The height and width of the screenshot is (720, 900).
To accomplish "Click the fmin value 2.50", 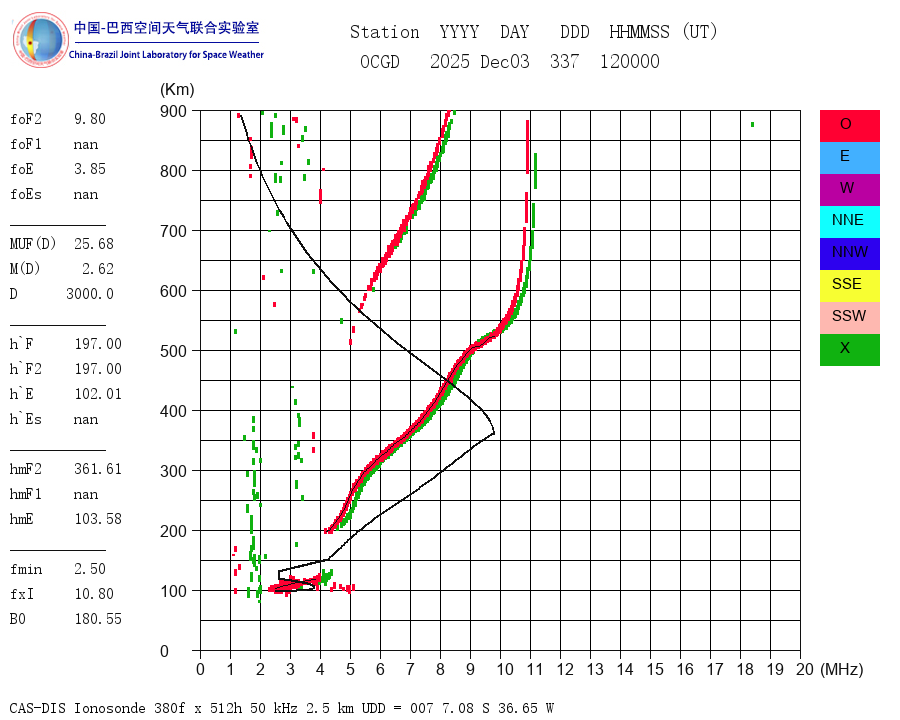I will pos(90,569).
